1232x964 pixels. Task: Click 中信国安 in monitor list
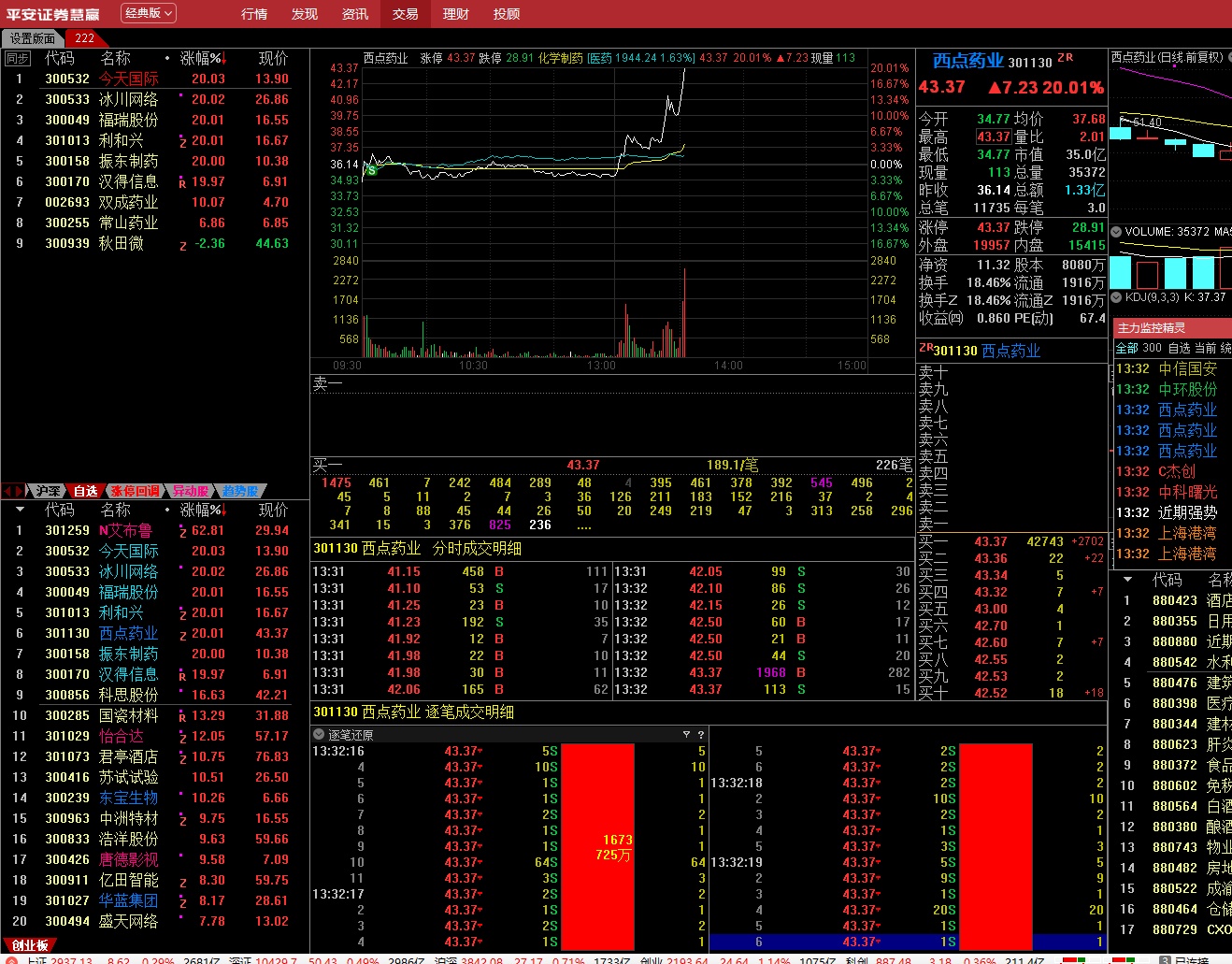tap(1188, 369)
